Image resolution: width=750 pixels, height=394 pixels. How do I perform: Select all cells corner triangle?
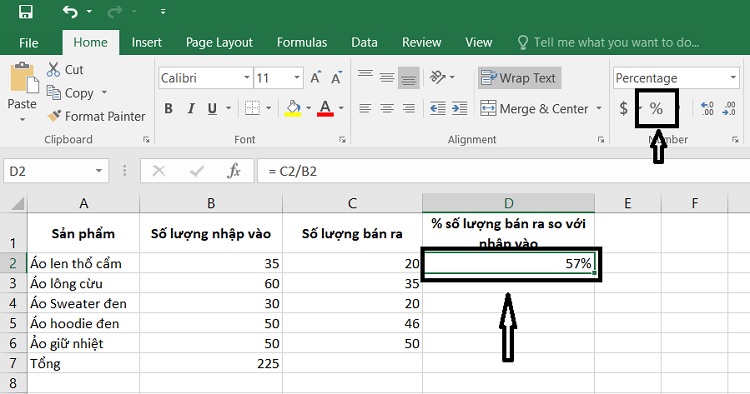click(18, 204)
